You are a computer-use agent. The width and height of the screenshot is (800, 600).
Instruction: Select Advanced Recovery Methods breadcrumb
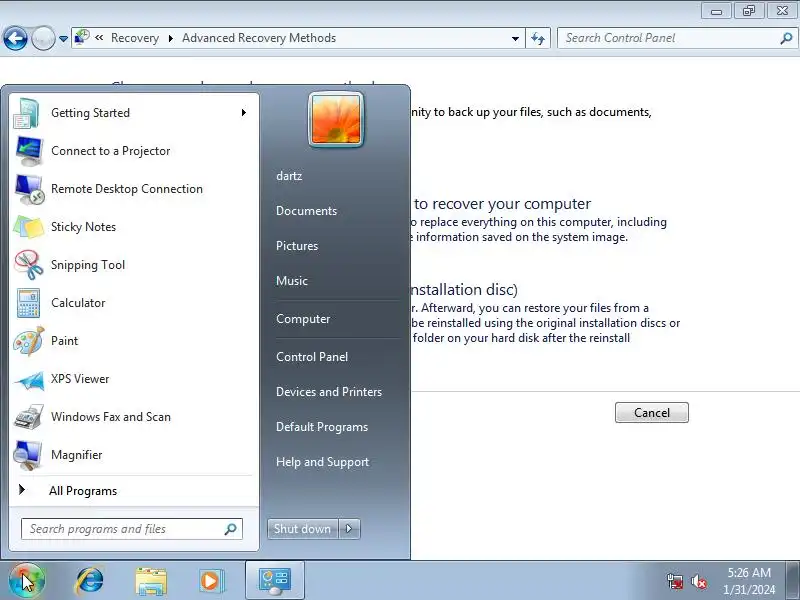coord(259,38)
